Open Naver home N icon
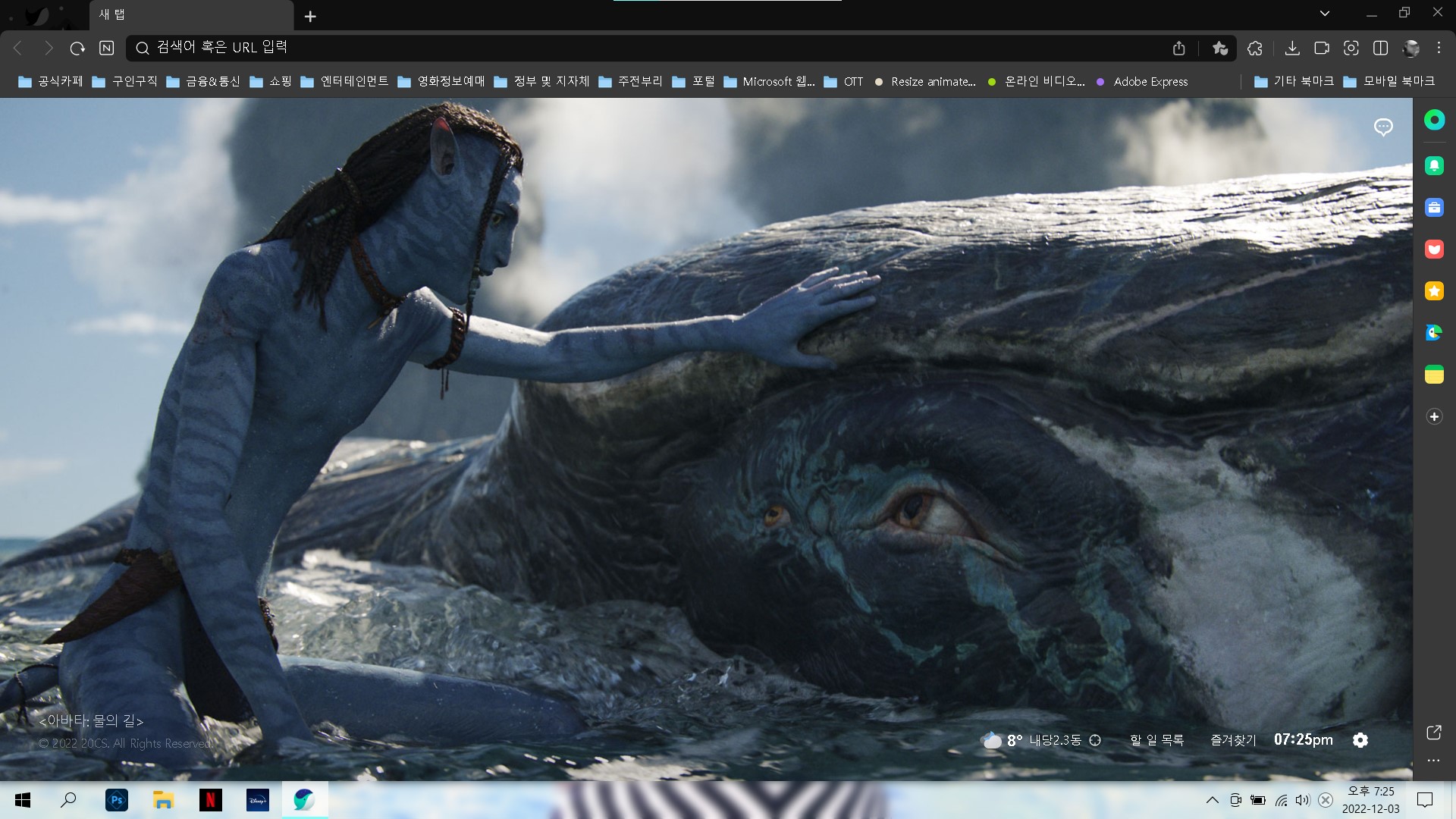Screen dimensions: 1456x819 [x=107, y=48]
